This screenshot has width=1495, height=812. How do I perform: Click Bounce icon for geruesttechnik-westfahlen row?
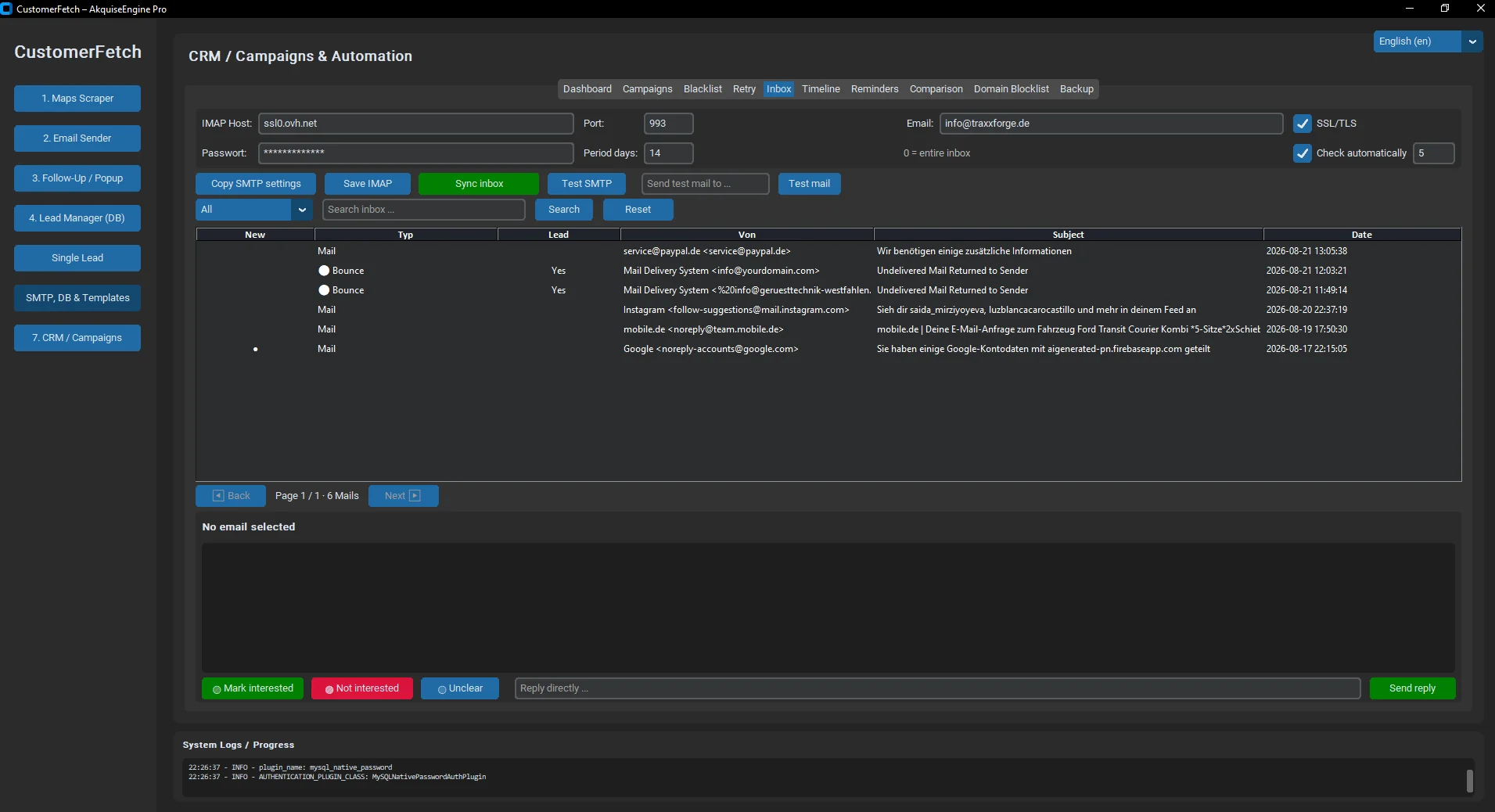(x=324, y=290)
